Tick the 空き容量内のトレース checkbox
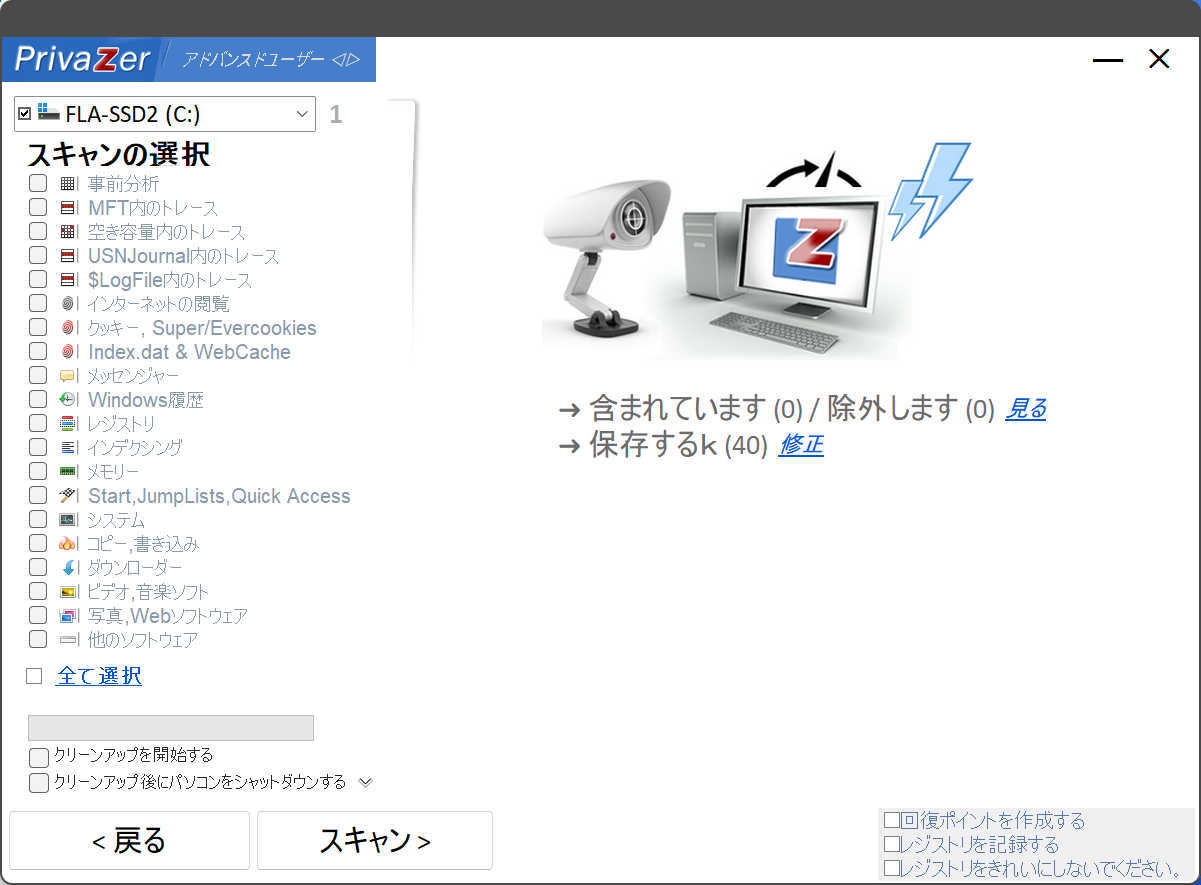1201x885 pixels. pyautogui.click(x=38, y=231)
